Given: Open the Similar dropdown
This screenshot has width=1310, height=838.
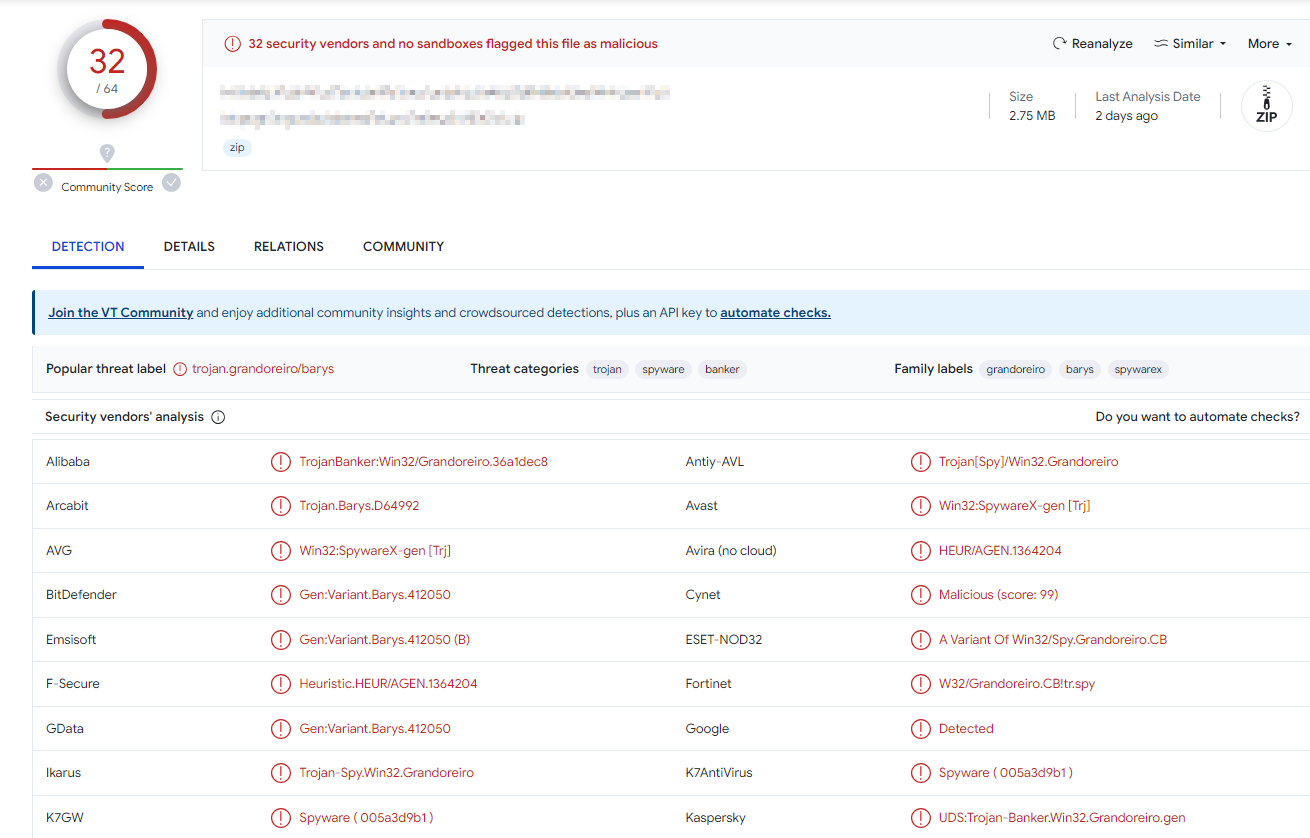Looking at the screenshot, I should click(1188, 43).
